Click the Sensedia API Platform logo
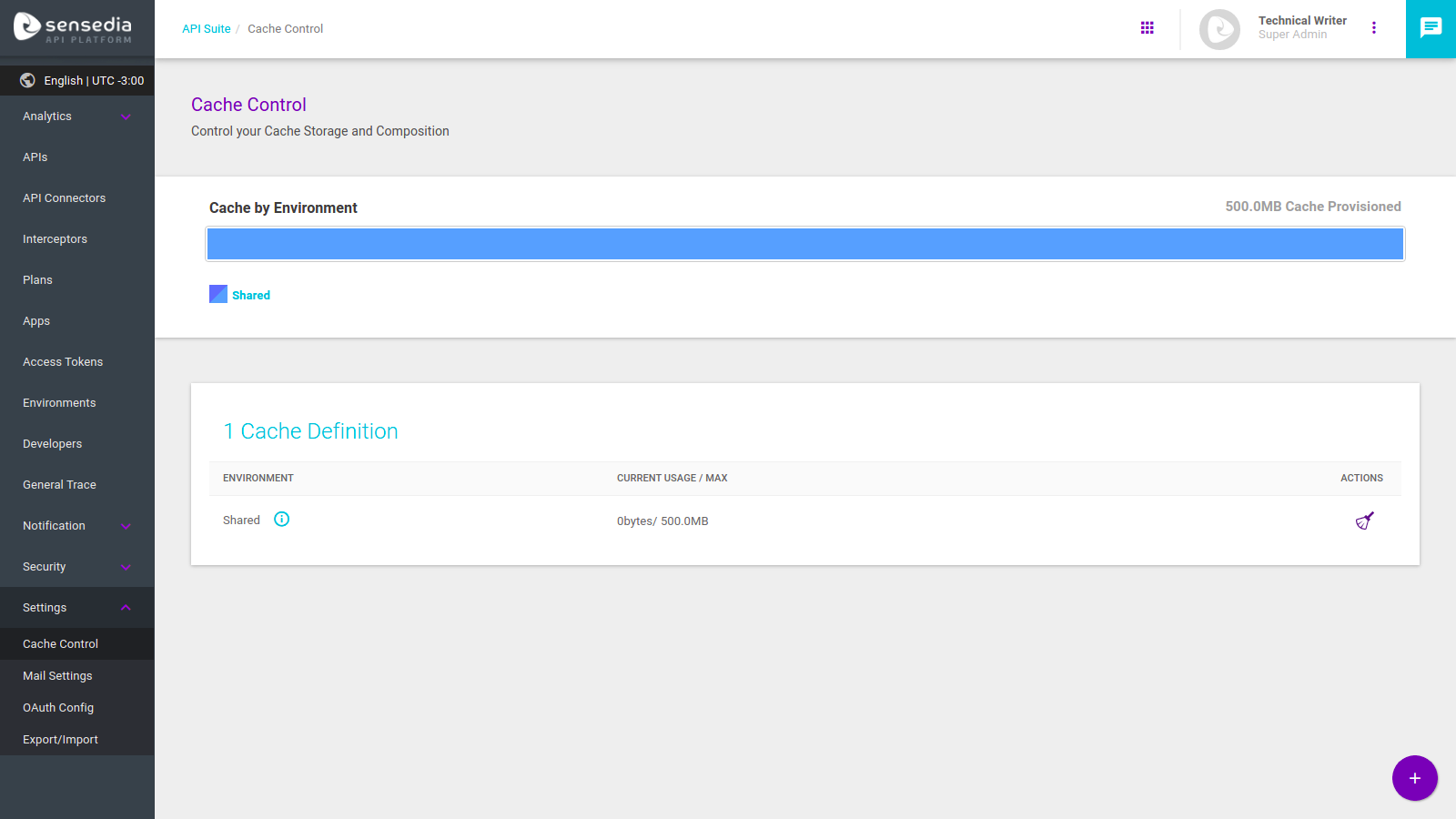Screen dimensions: 1456x819 pyautogui.click(x=73, y=28)
